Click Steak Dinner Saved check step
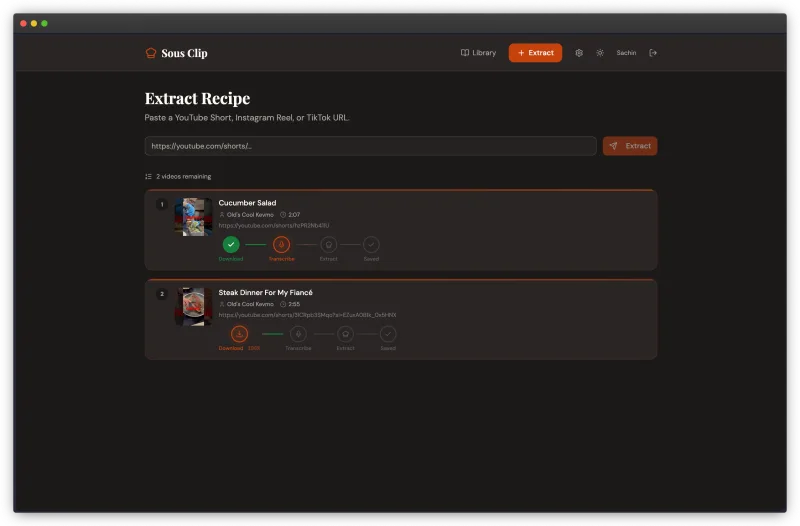 tap(388, 334)
